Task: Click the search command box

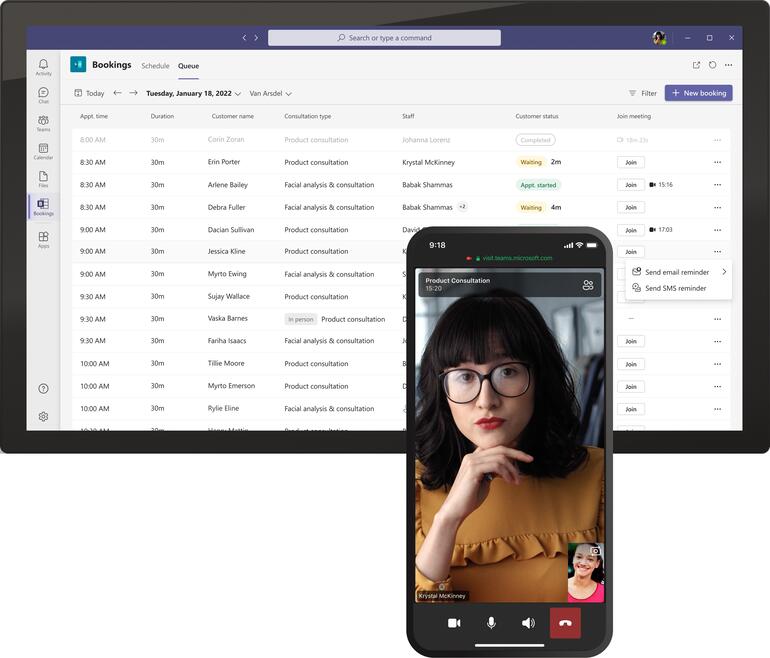Action: point(384,38)
